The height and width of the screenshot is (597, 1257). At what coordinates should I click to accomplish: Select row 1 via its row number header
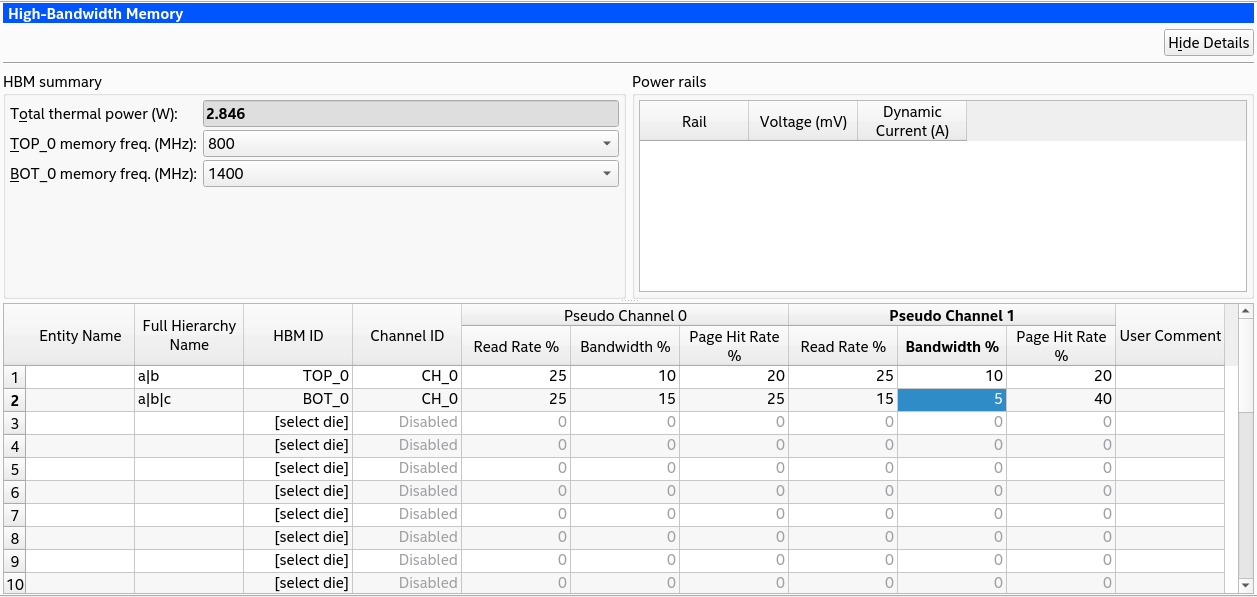(x=15, y=377)
